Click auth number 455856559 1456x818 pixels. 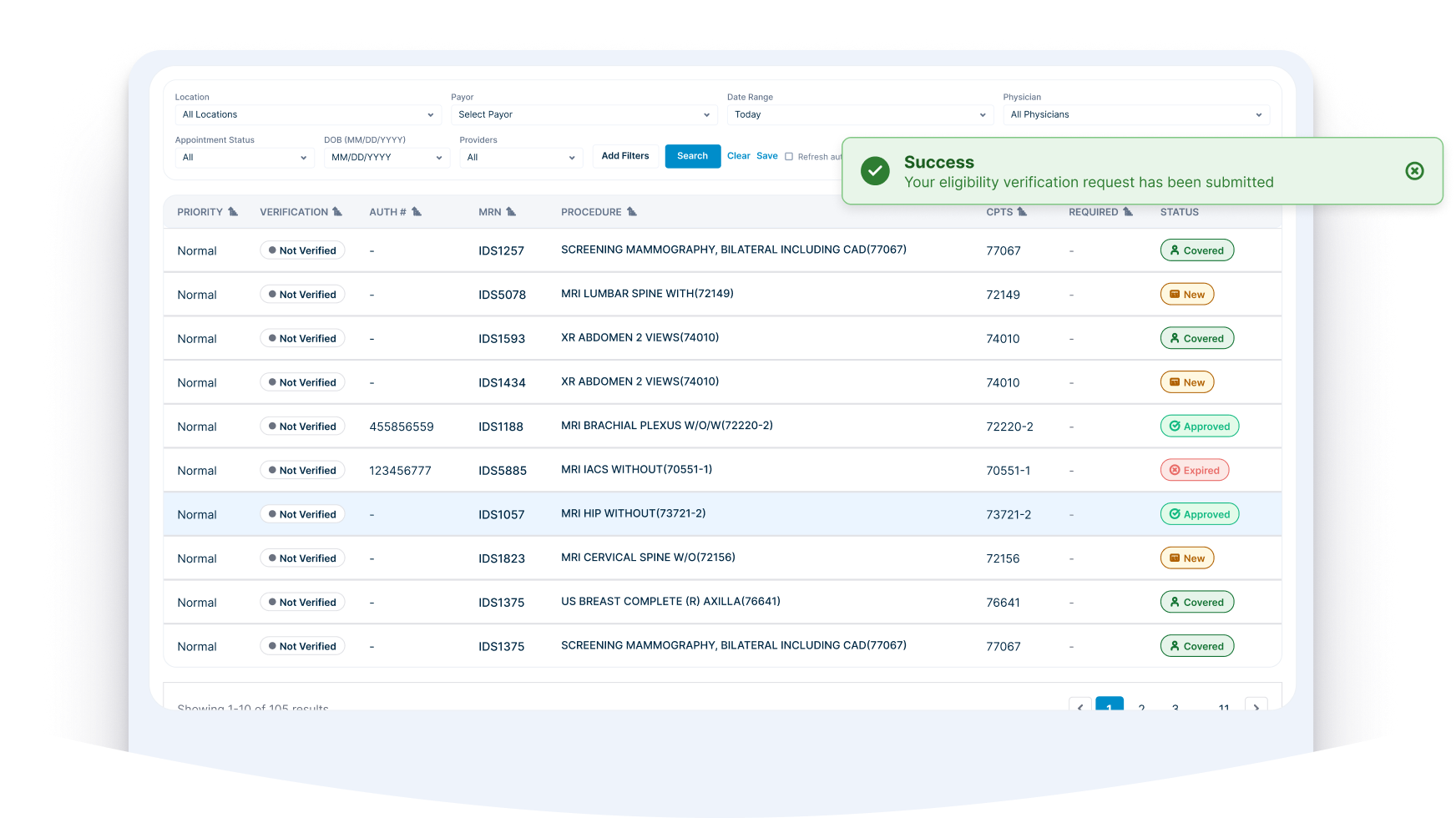(x=402, y=427)
